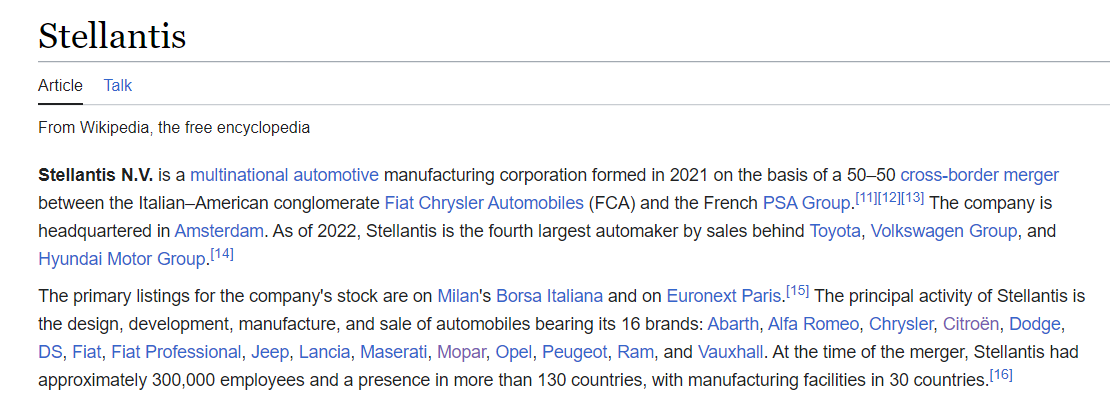The image size is (1110, 399).
Task: Open the Toyota link
Action: (x=835, y=231)
